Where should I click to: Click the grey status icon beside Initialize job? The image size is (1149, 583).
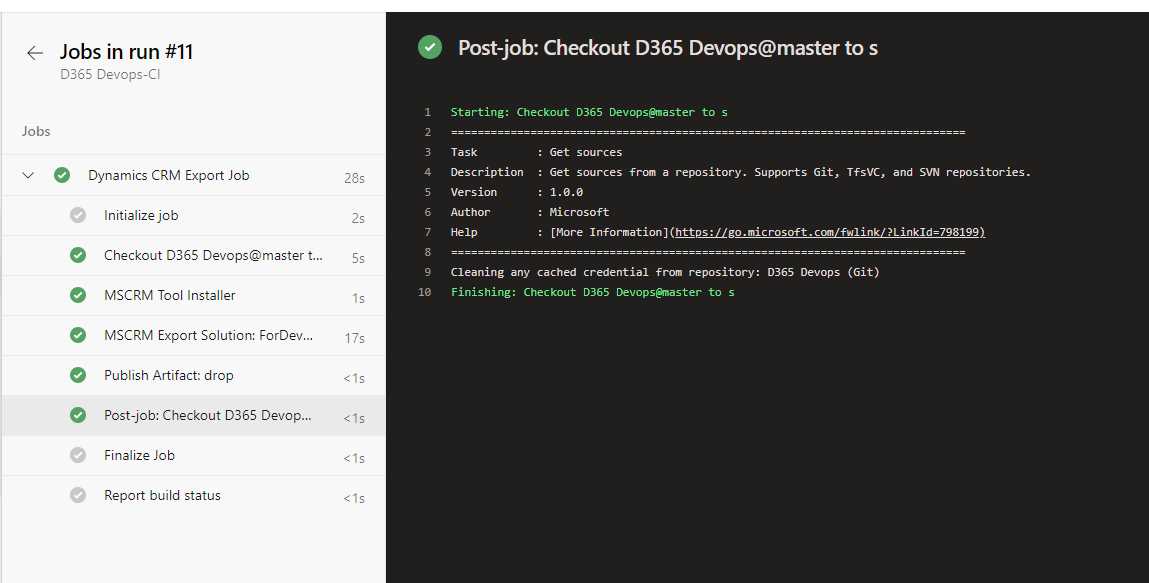(78, 215)
